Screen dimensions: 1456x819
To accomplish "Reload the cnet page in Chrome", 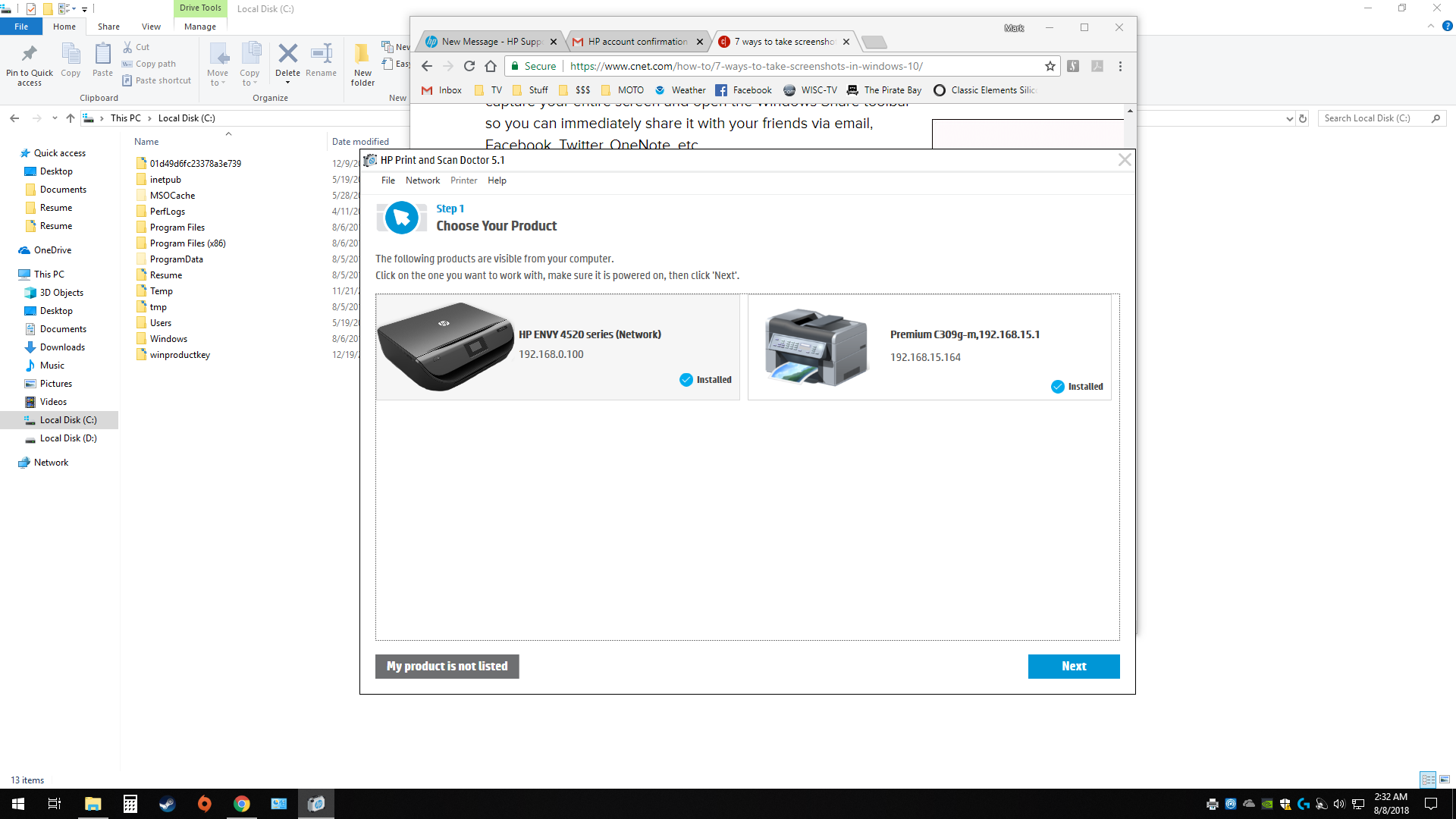I will [469, 66].
